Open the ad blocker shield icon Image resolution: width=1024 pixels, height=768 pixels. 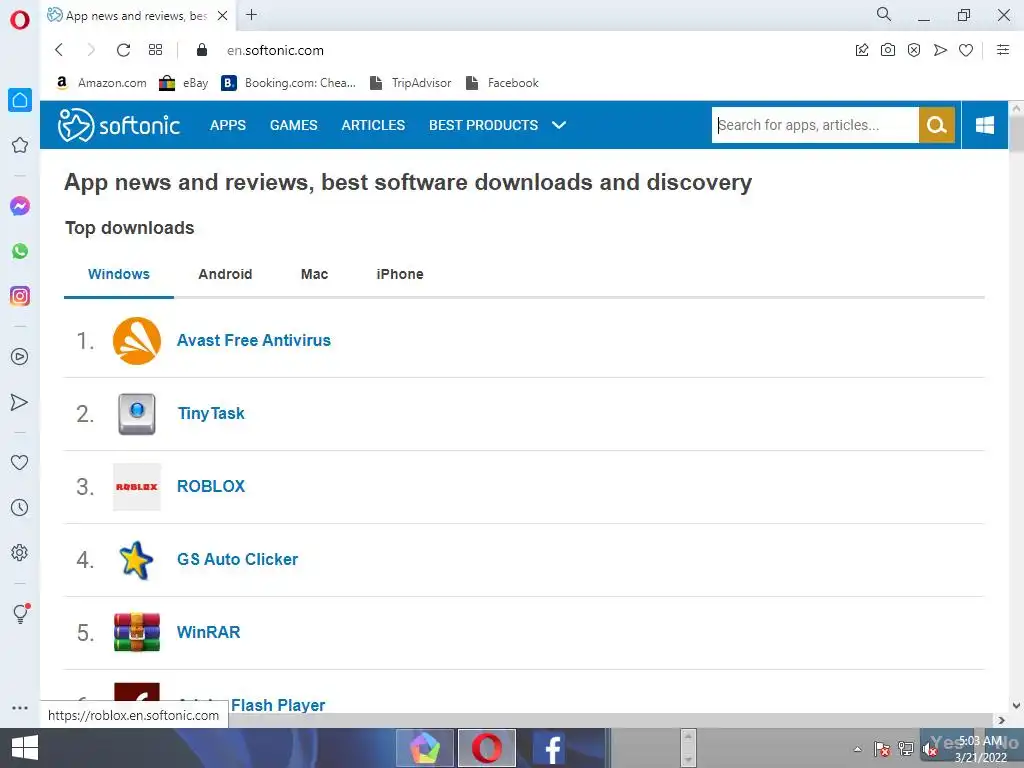click(914, 50)
